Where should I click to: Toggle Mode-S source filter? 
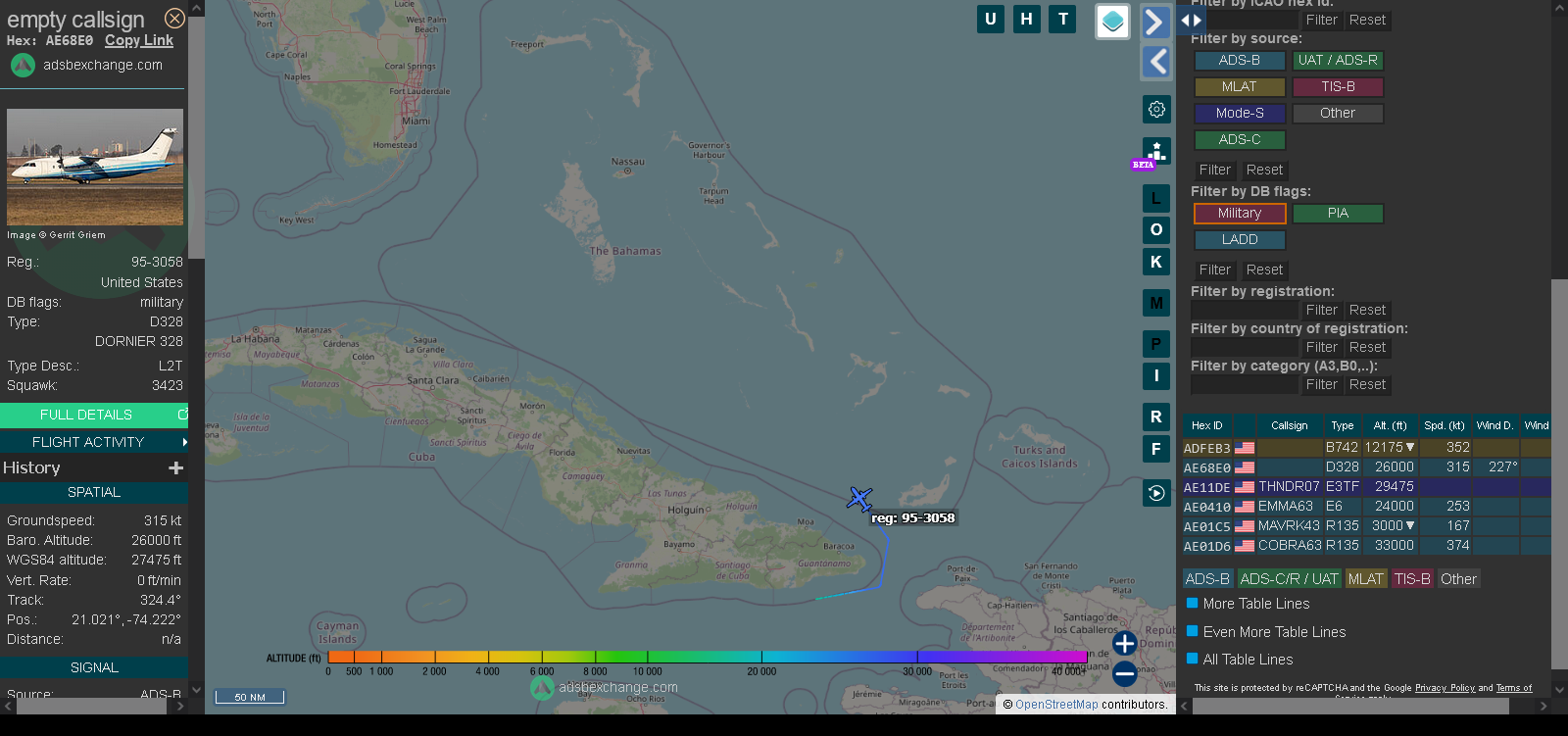tap(1240, 114)
